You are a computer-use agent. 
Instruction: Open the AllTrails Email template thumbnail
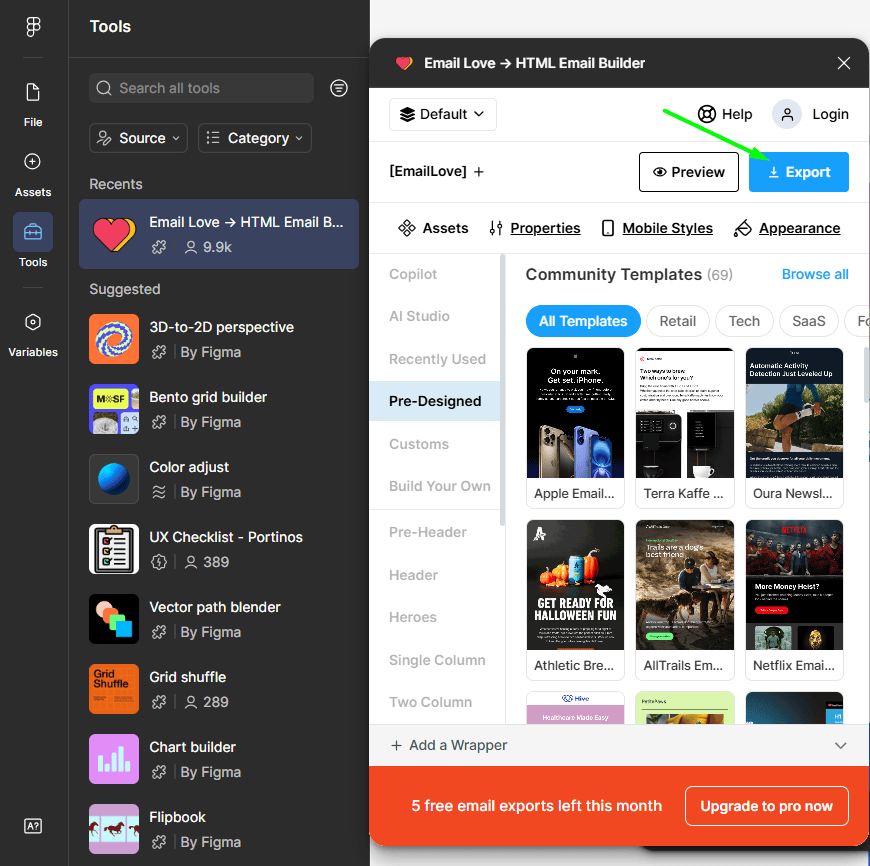[685, 585]
